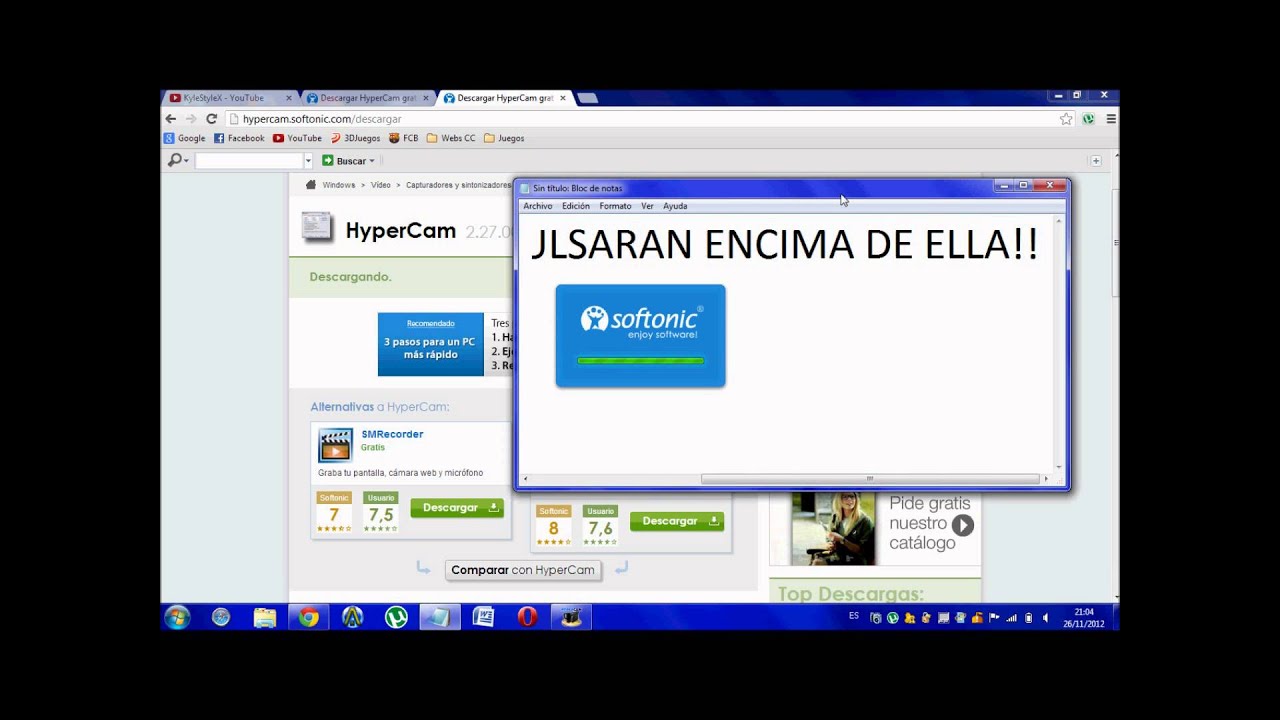This screenshot has height=720, width=1280.
Task: Click the volume speaker tray icon
Action: point(1045,618)
